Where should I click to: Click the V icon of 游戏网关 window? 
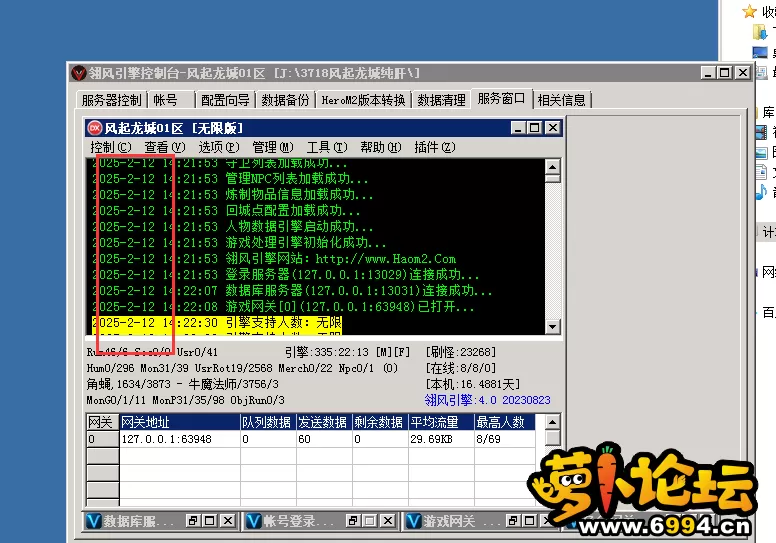[x=413, y=521]
